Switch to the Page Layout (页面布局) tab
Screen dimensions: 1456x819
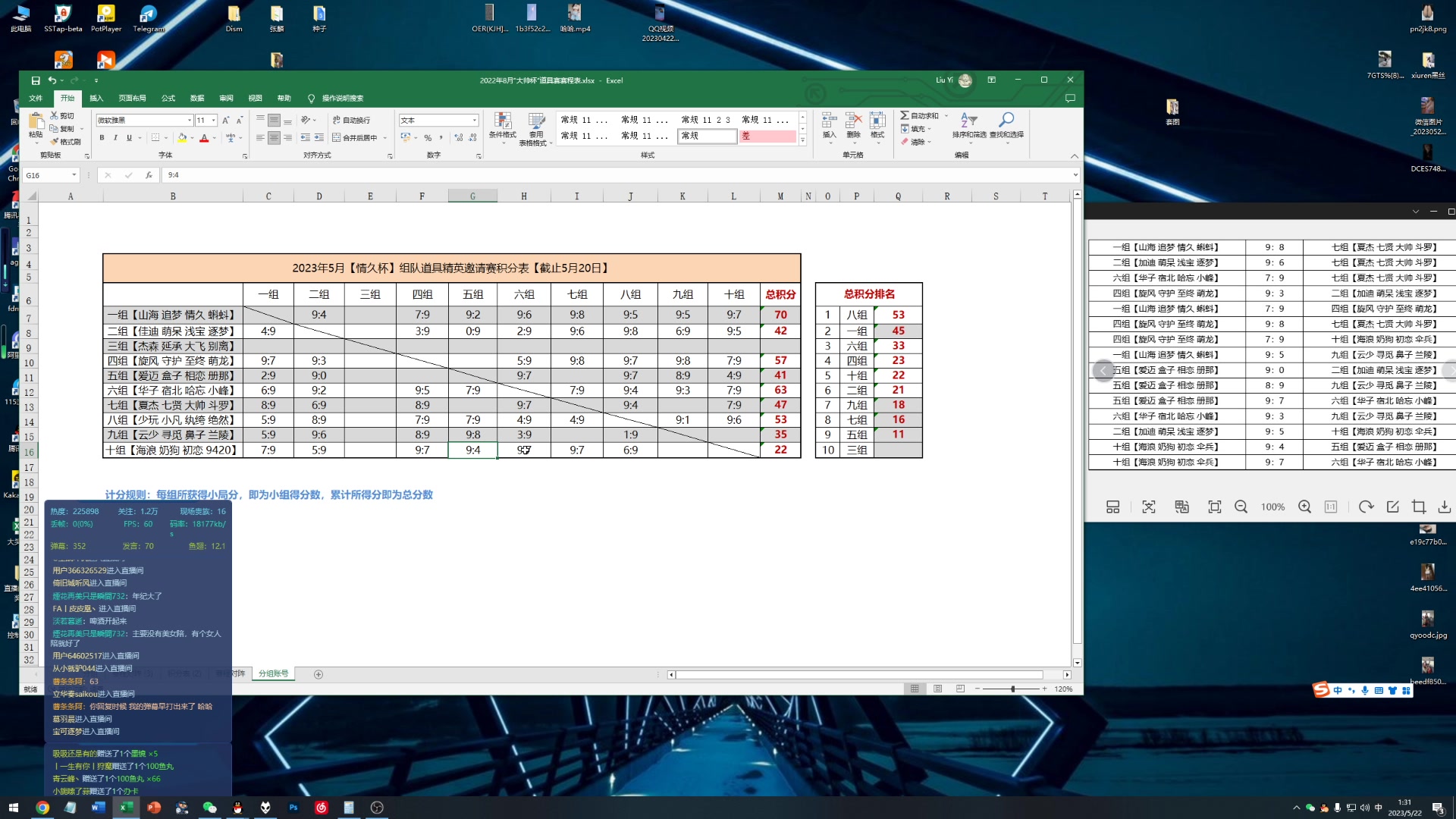(132, 99)
